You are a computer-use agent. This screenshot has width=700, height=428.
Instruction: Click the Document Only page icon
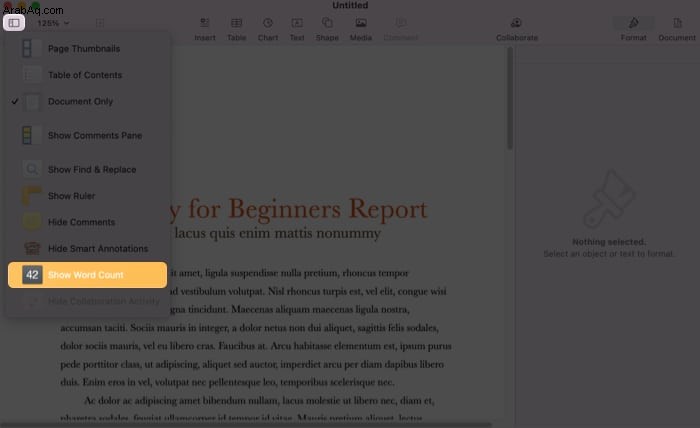pyautogui.click(x=32, y=102)
